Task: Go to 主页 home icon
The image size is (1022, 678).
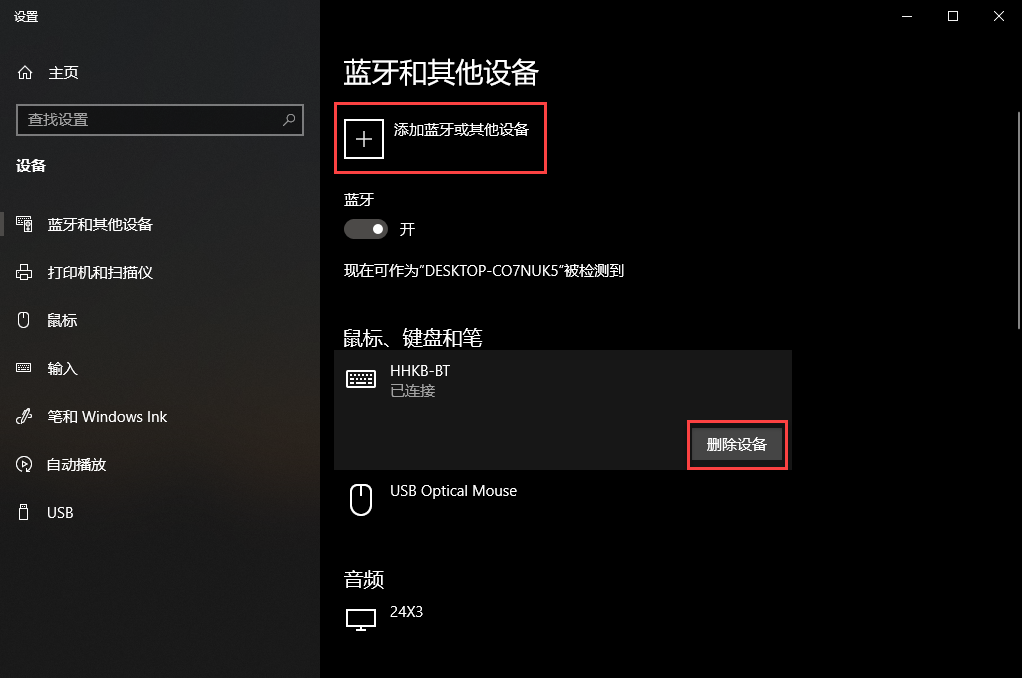Action: coord(25,72)
